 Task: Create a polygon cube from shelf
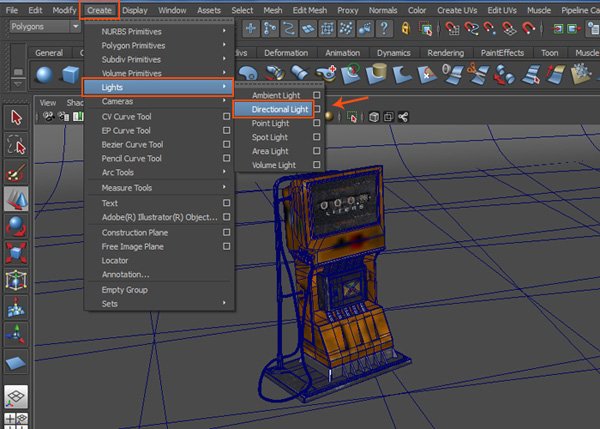tap(70, 74)
